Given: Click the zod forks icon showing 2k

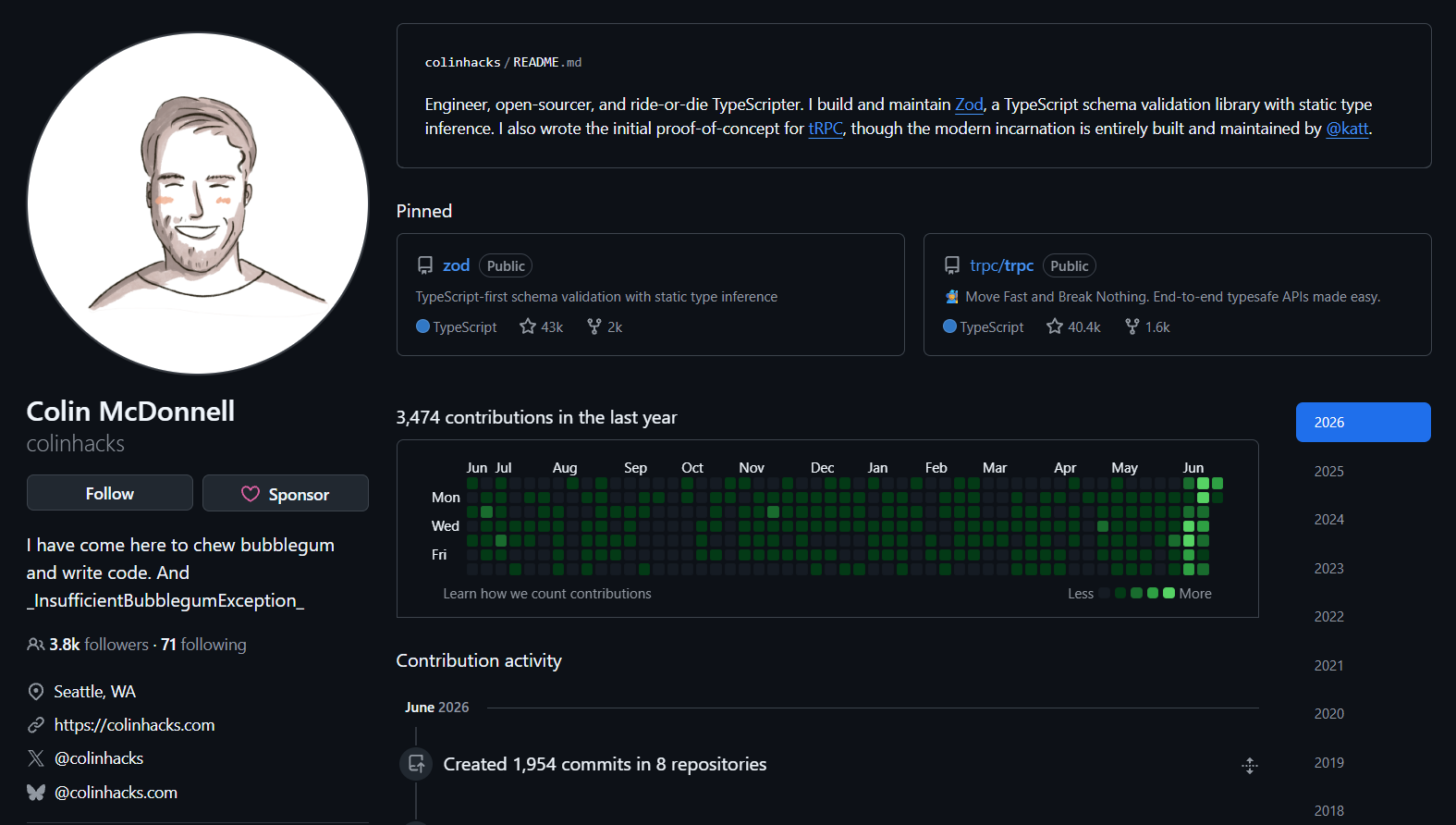Looking at the screenshot, I should [594, 326].
